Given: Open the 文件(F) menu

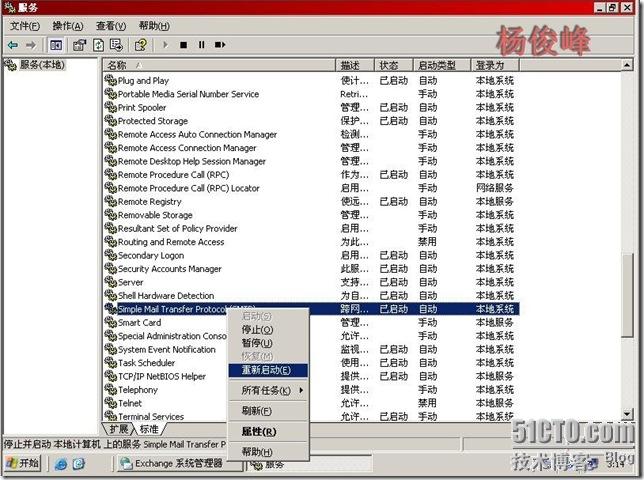Looking at the screenshot, I should pos(25,26).
